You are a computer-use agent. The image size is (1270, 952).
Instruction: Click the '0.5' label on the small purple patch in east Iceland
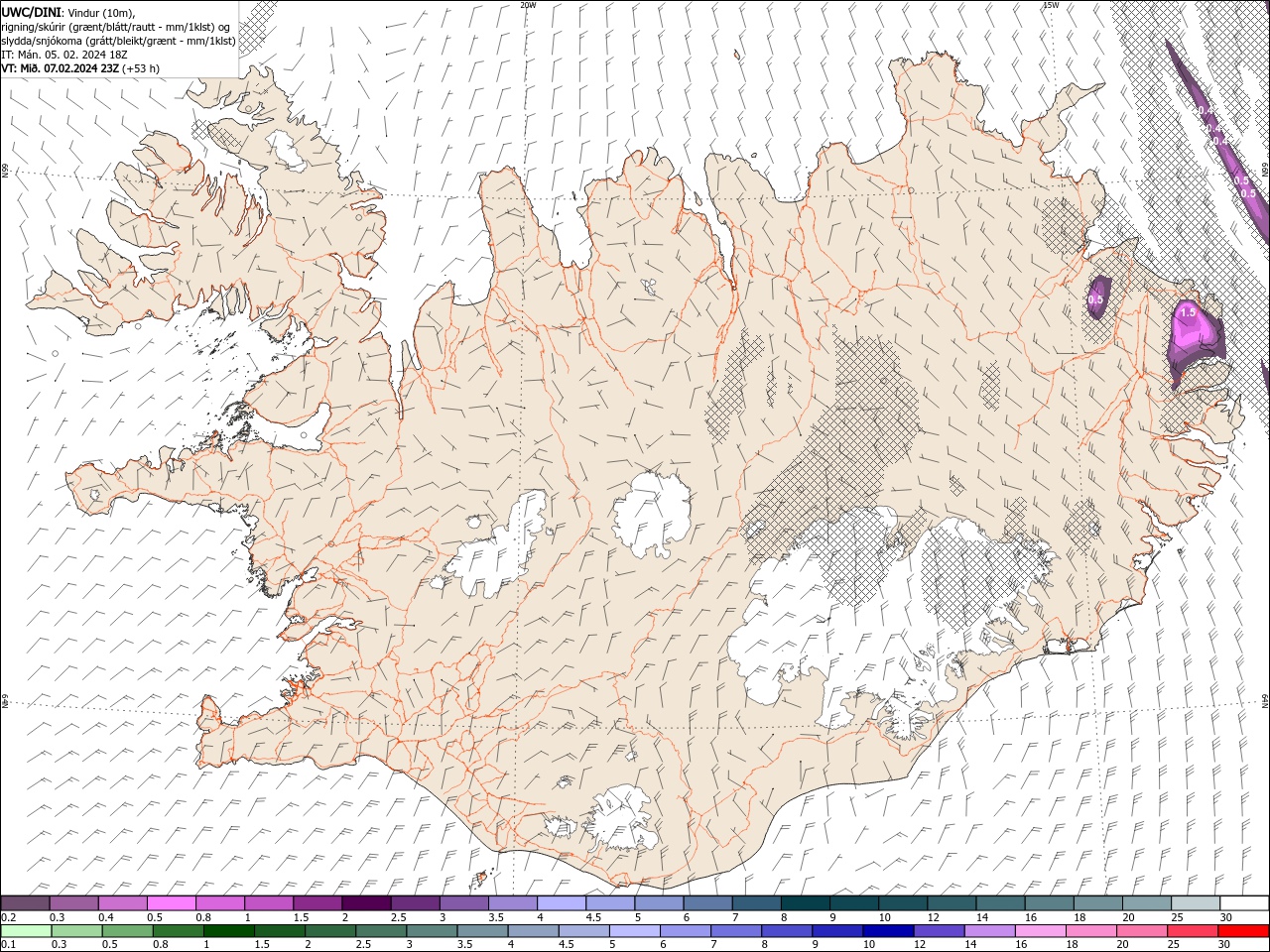[1096, 299]
